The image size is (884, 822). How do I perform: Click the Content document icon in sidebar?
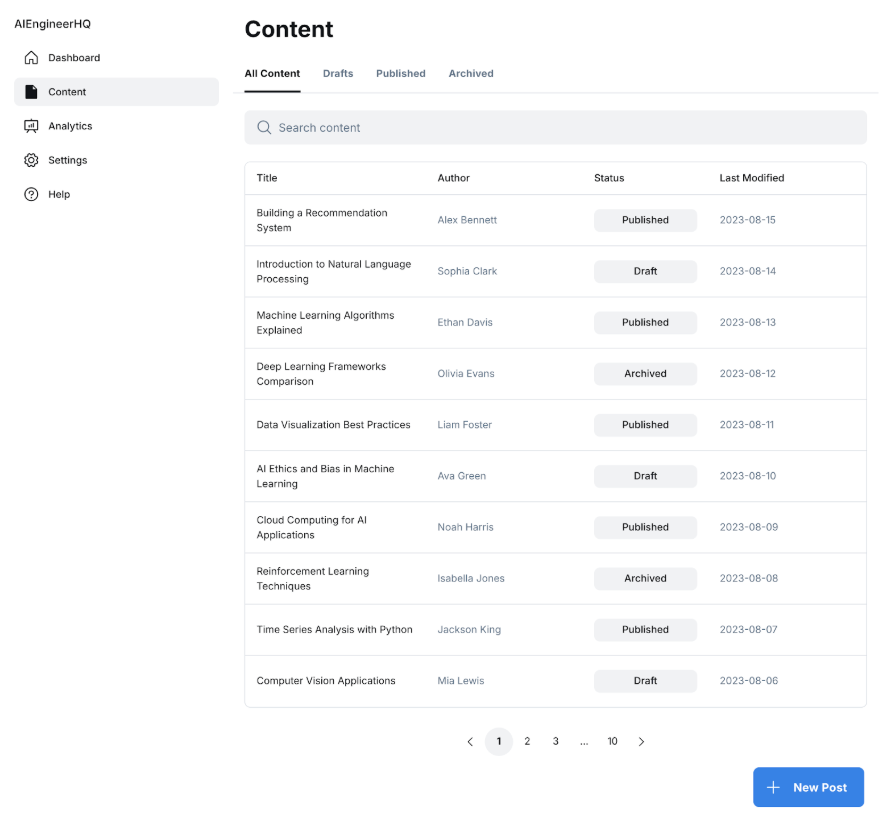pyautogui.click(x=31, y=92)
